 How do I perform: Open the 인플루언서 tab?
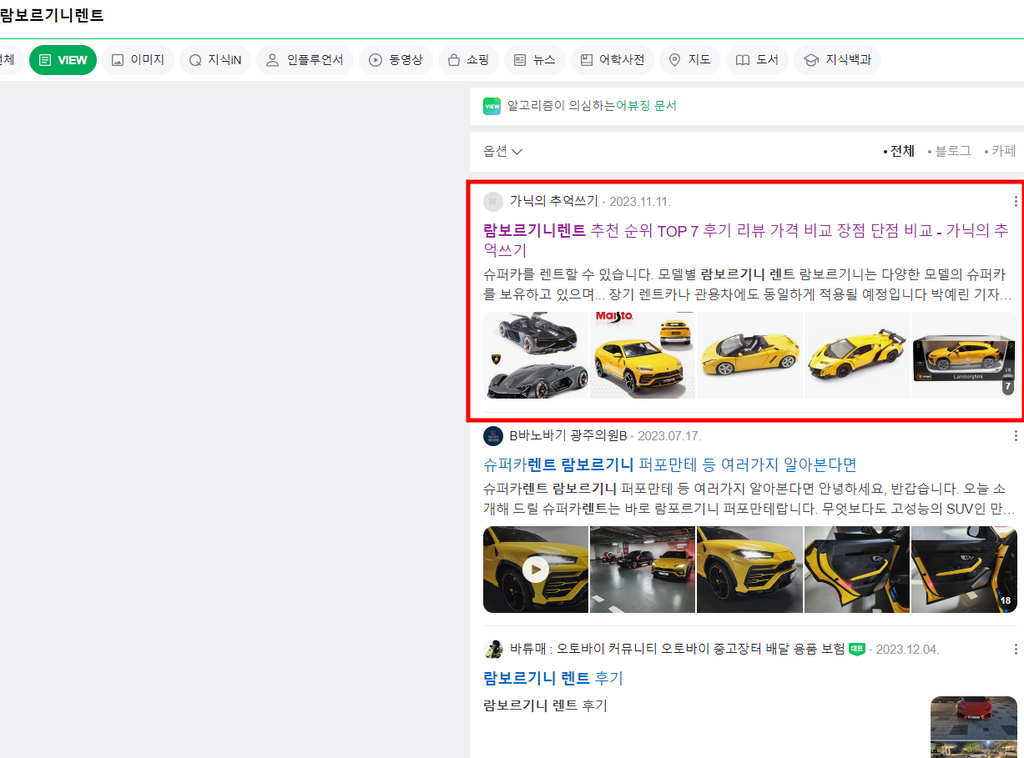(305, 60)
